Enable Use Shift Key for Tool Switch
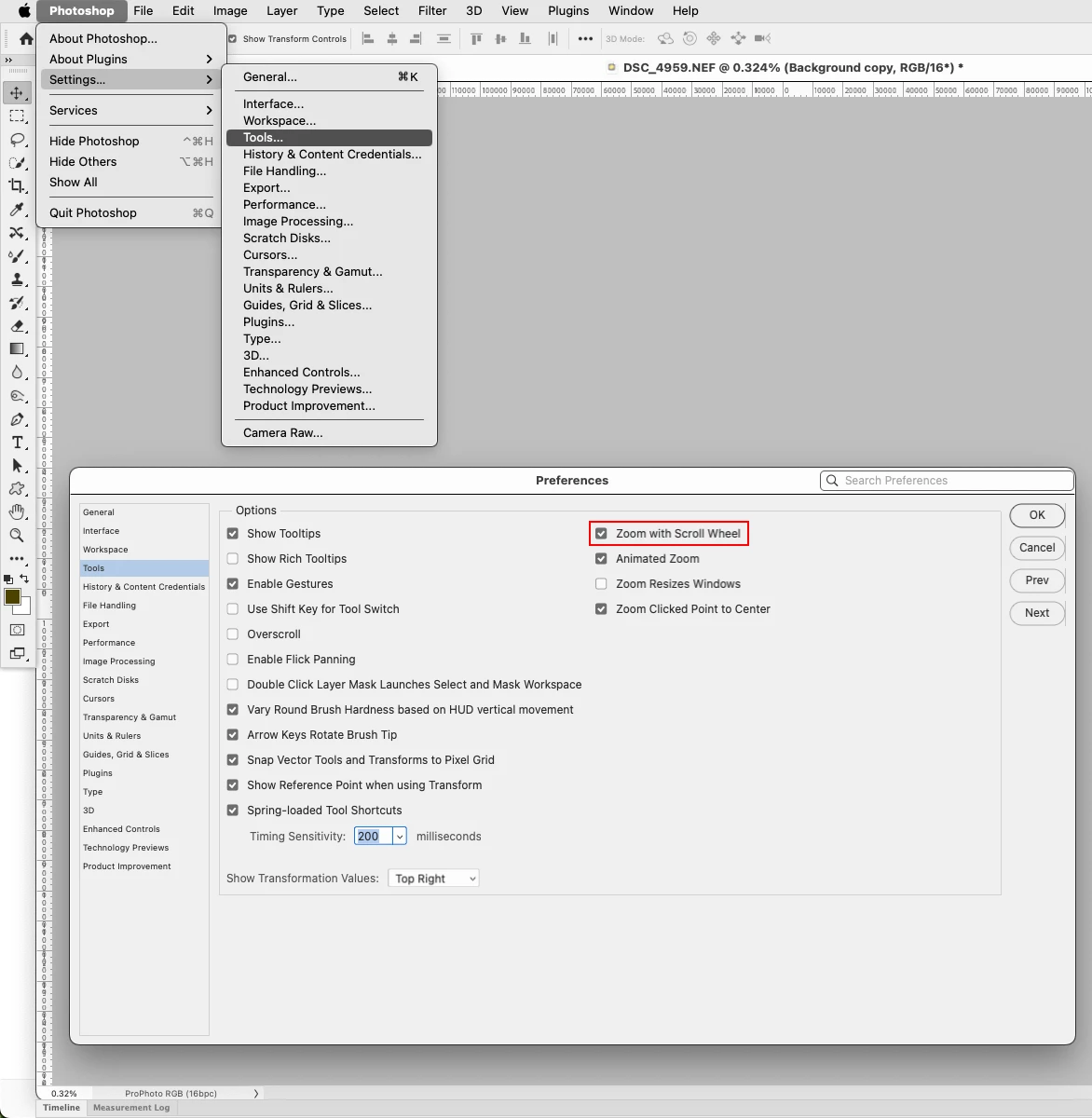The image size is (1092, 1118). [x=233, y=609]
